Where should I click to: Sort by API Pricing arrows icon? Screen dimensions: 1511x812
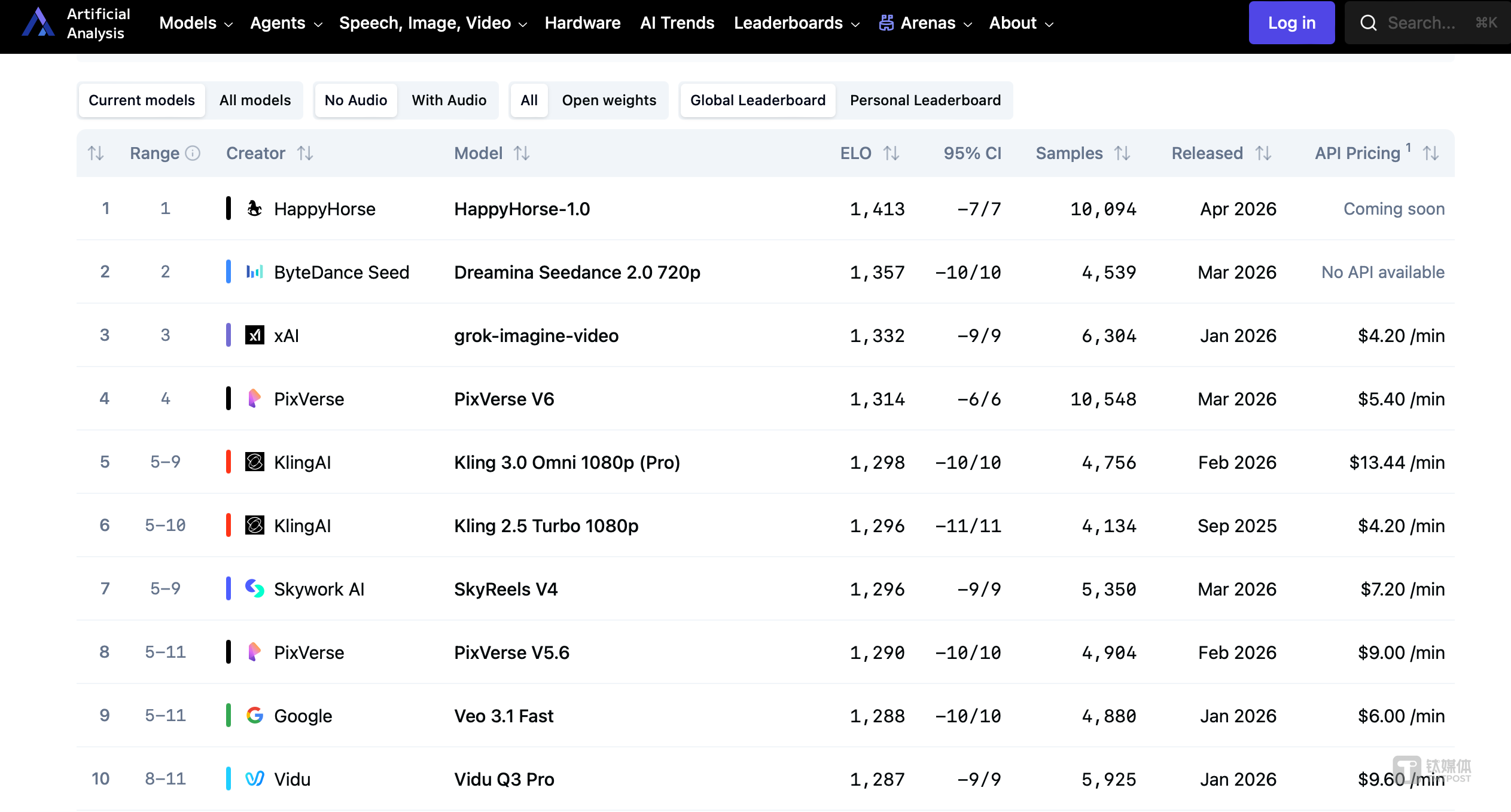pos(1431,154)
